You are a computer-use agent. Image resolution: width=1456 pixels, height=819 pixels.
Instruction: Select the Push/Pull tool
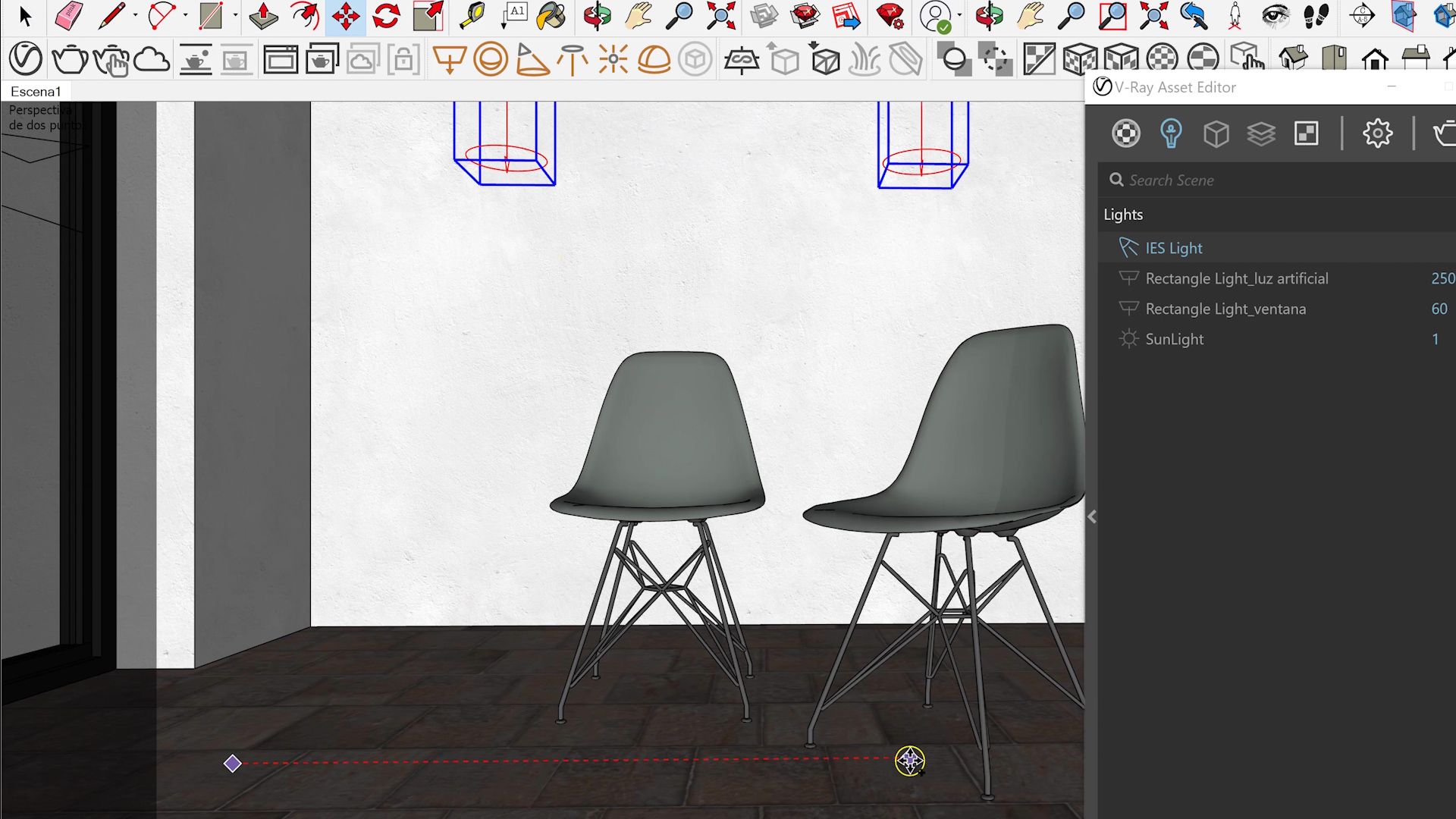tap(263, 15)
